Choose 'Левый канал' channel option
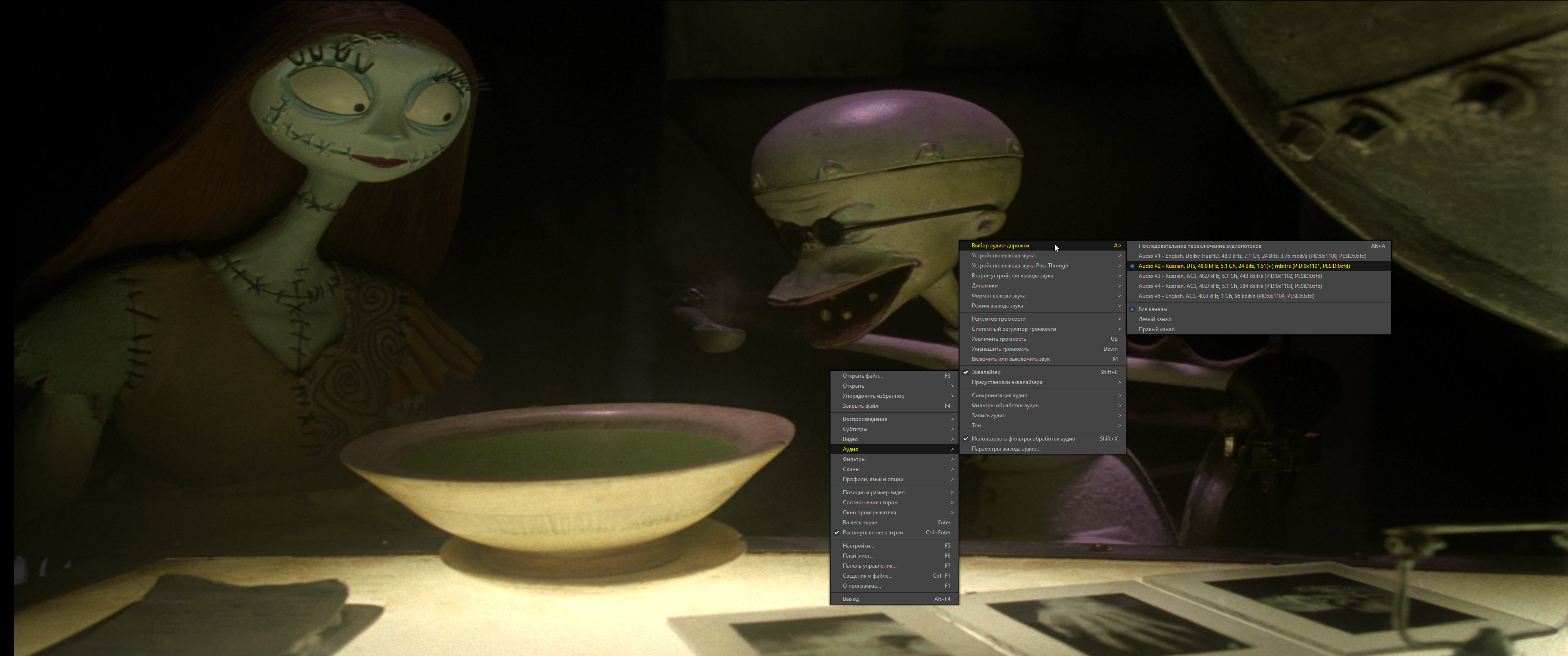This screenshot has width=1568, height=656. coord(1258,319)
